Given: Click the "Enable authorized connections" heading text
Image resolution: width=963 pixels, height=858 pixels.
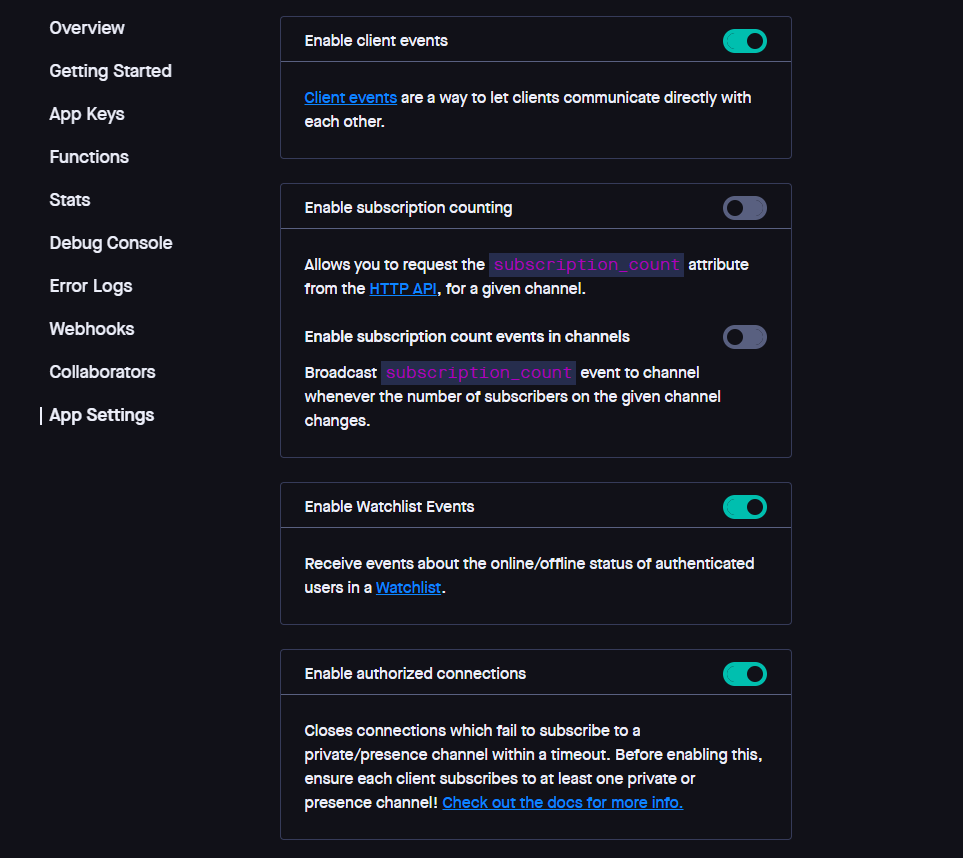Looking at the screenshot, I should click(415, 674).
